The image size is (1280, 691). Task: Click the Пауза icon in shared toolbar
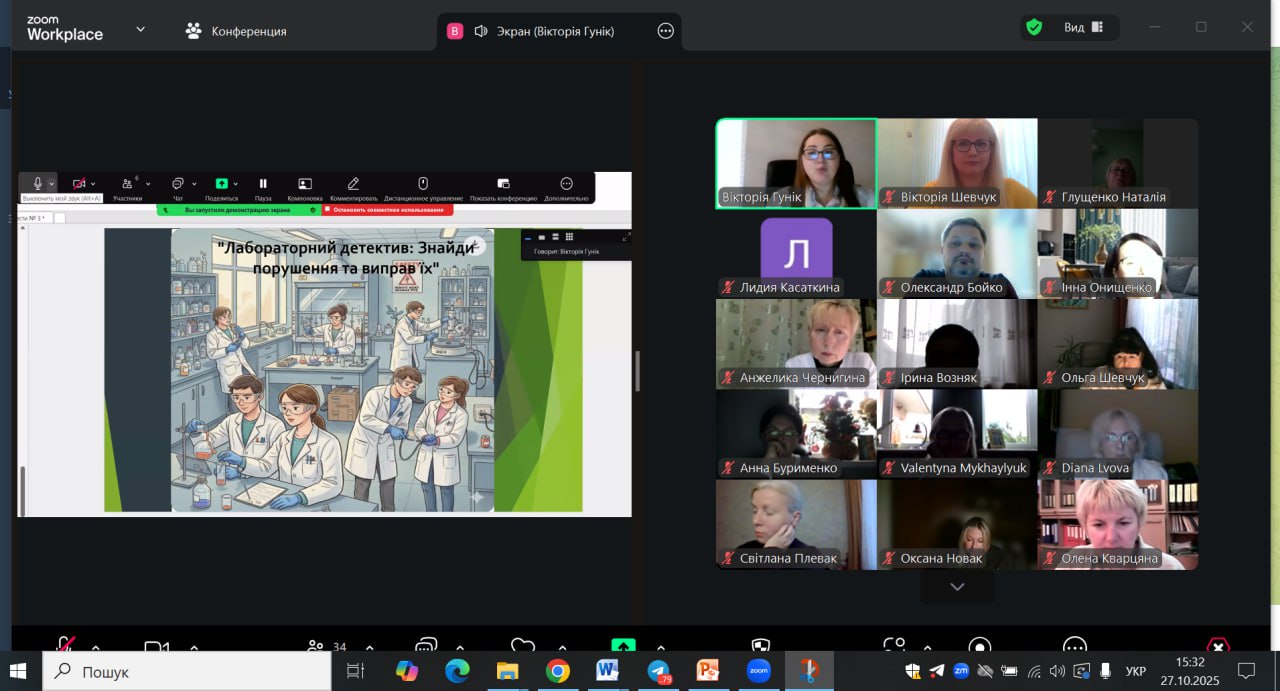263,184
